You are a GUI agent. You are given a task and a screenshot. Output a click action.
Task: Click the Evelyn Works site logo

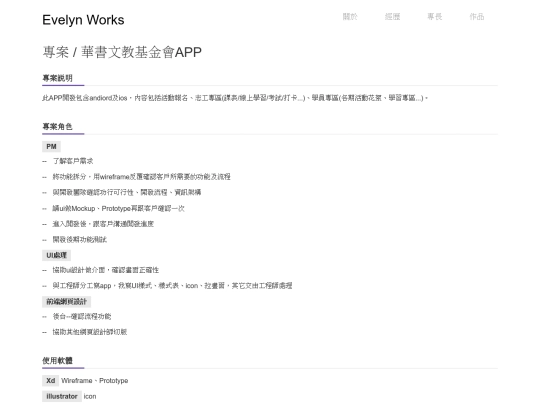pyautogui.click(x=83, y=20)
